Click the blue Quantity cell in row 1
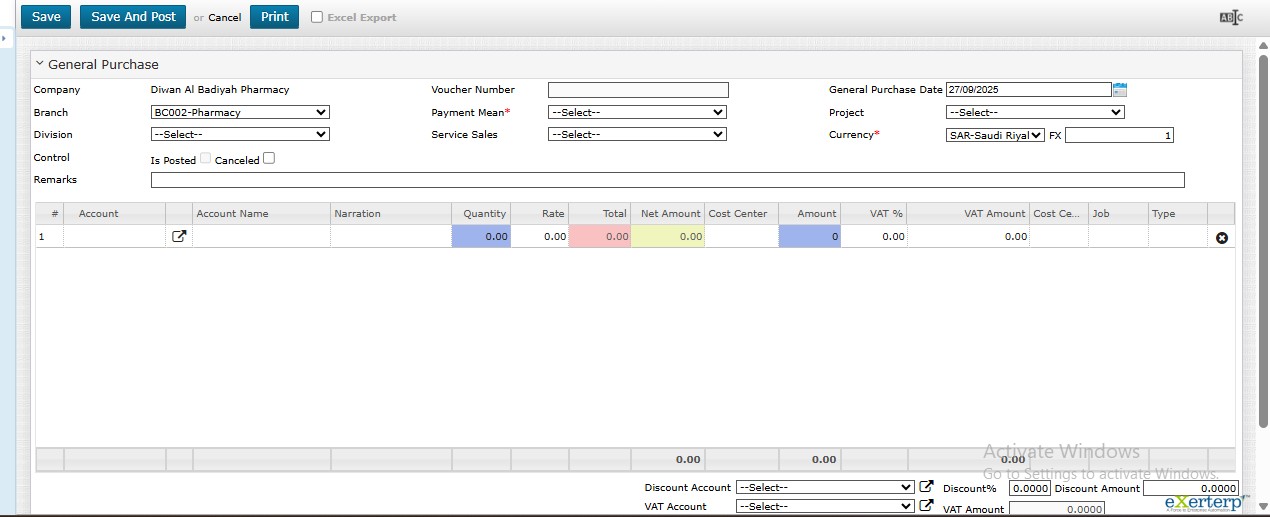1270x517 pixels. tap(481, 237)
